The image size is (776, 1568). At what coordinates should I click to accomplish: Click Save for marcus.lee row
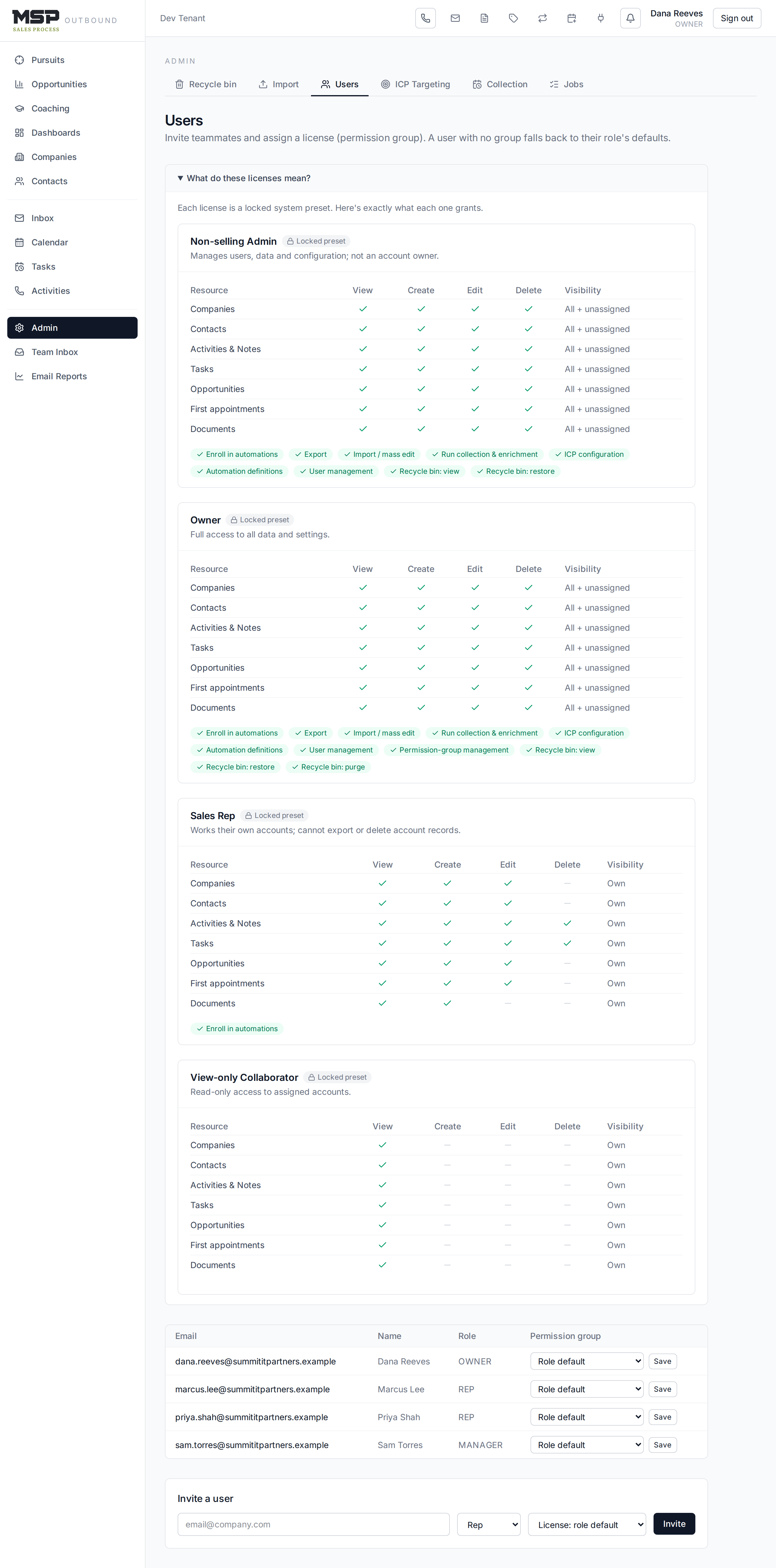[662, 1389]
